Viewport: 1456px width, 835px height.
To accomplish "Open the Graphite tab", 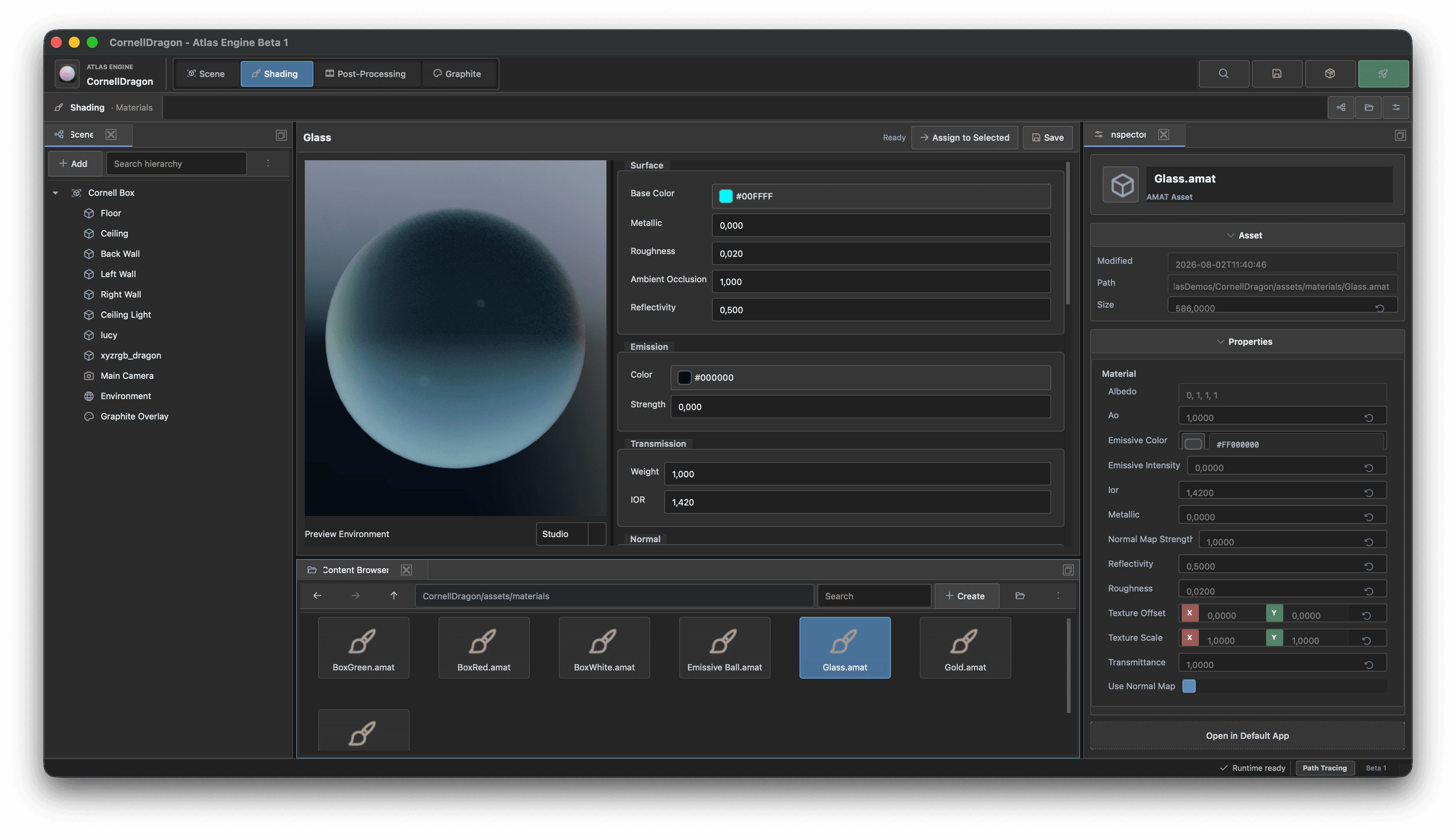I will tap(459, 73).
